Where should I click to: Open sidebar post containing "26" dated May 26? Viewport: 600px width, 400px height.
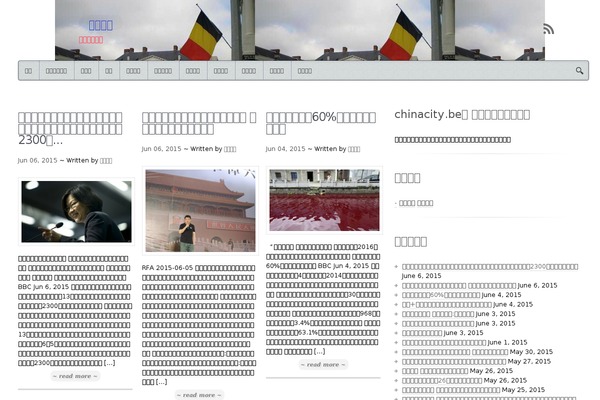[x=442, y=380]
